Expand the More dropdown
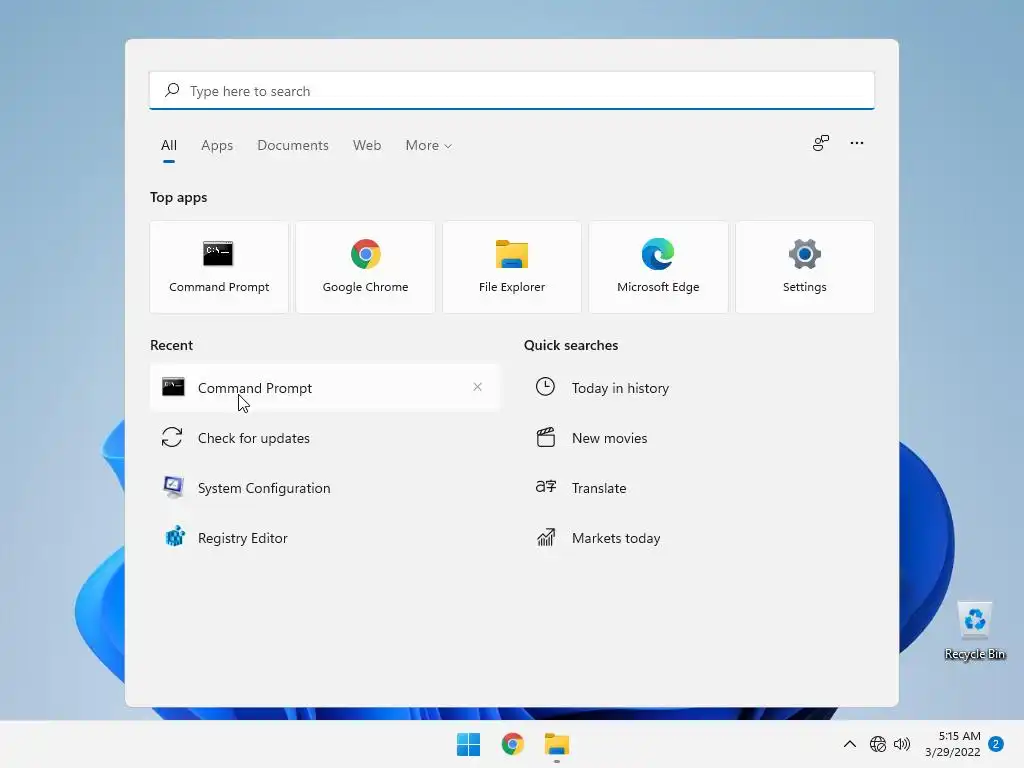Screen dimensions: 1024x768 tap(428, 145)
